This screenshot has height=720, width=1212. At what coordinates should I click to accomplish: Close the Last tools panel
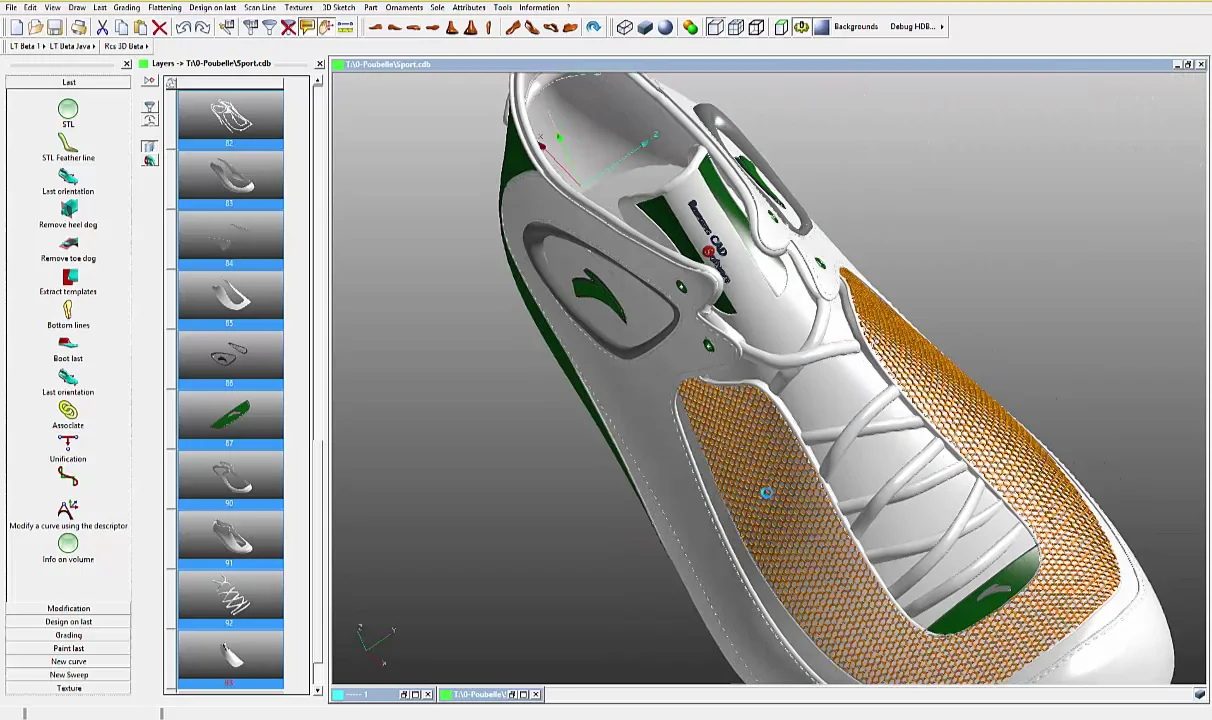click(126, 64)
